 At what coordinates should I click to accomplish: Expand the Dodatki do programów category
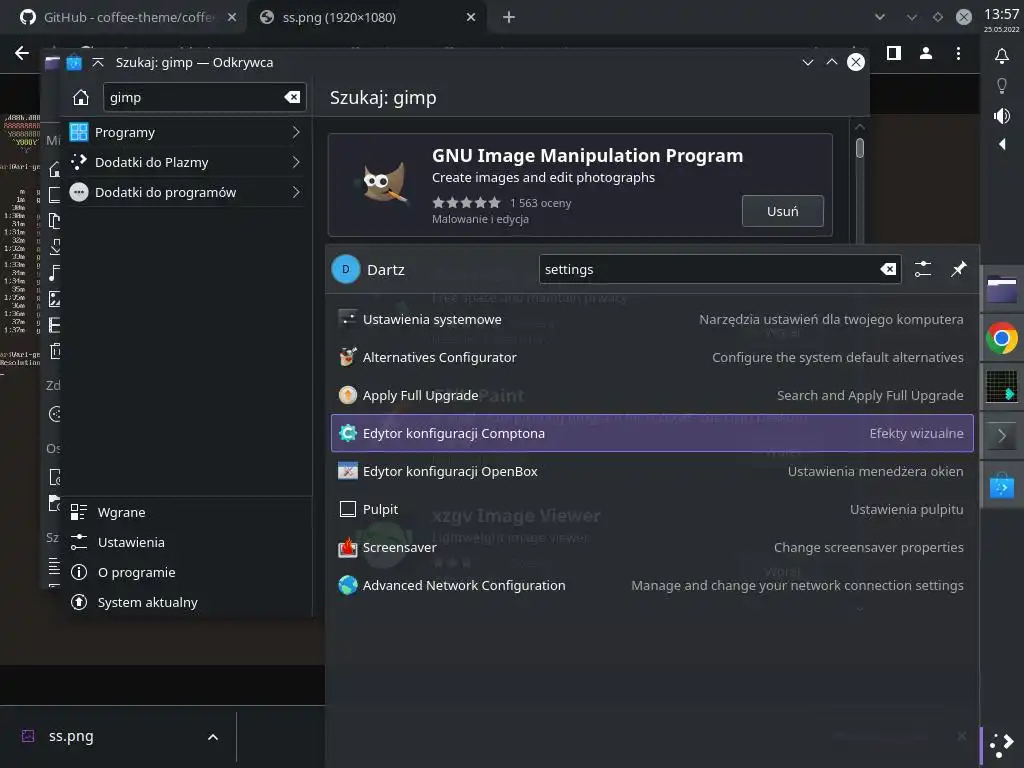[x=186, y=193]
